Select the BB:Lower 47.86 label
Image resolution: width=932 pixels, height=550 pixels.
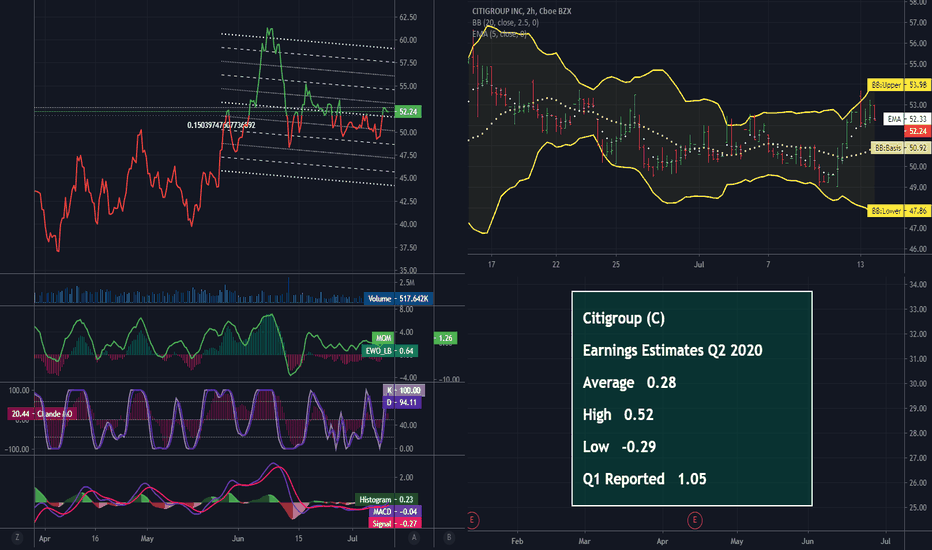pos(898,210)
